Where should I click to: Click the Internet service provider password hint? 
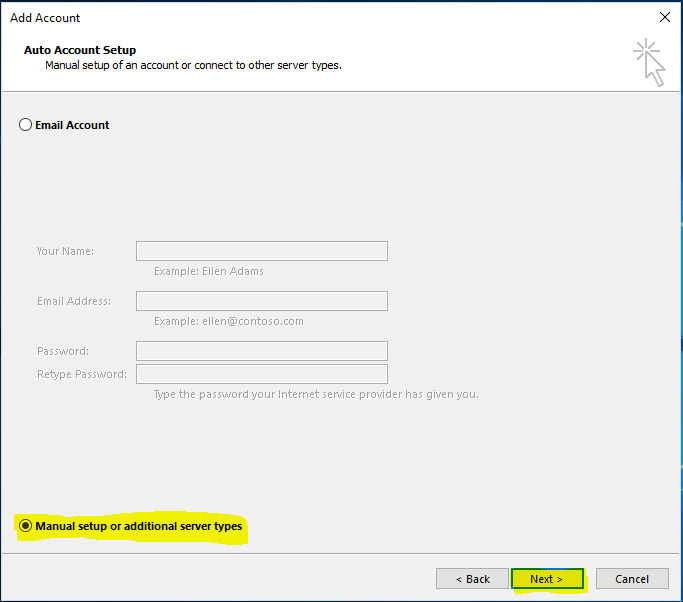click(316, 394)
